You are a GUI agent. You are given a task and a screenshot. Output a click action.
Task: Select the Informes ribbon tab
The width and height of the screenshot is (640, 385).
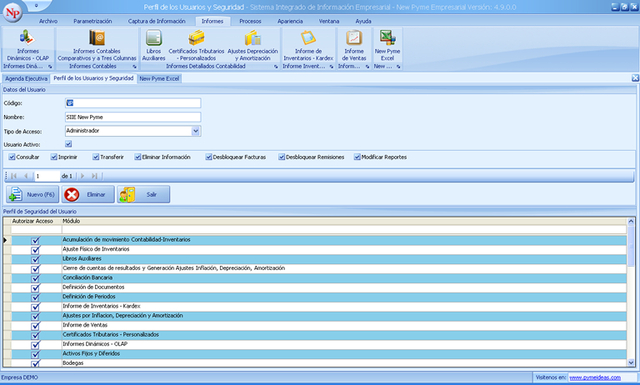point(212,21)
